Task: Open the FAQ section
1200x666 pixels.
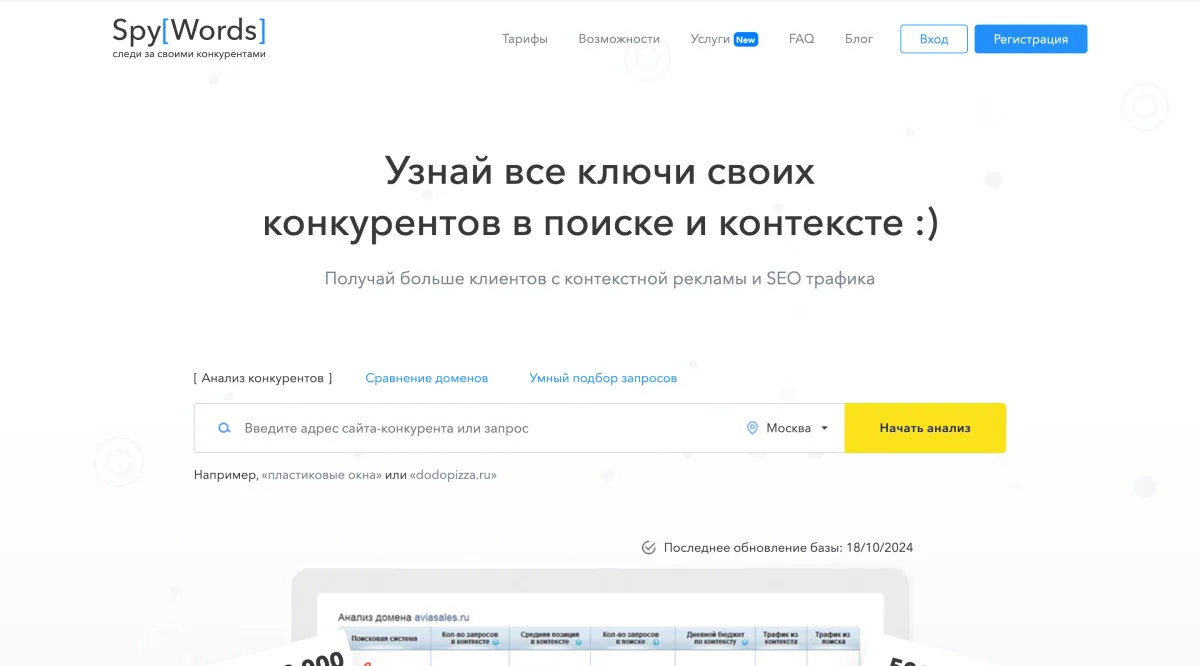Action: point(801,39)
